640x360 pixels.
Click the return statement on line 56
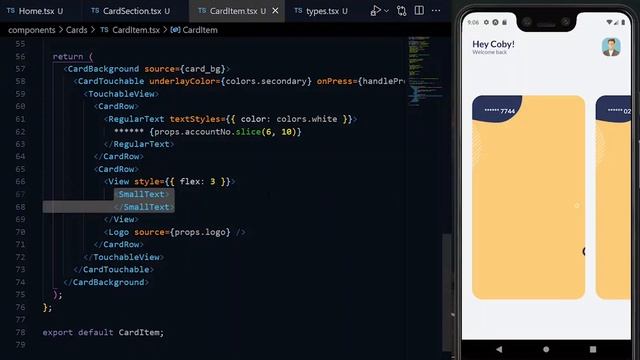73,57
